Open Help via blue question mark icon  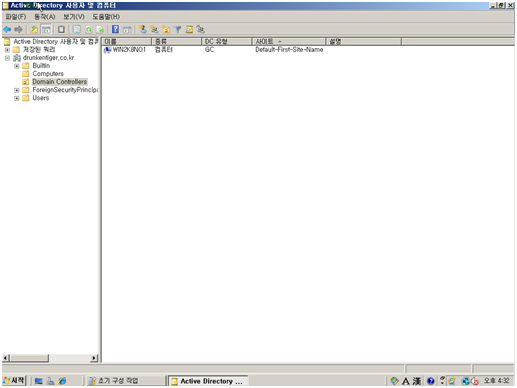pyautogui.click(x=115, y=29)
